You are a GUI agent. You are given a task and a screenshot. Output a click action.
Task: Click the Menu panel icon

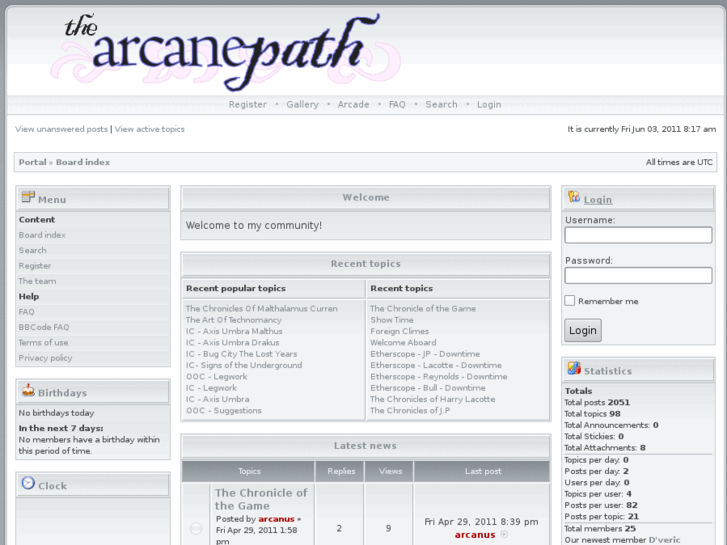28,197
